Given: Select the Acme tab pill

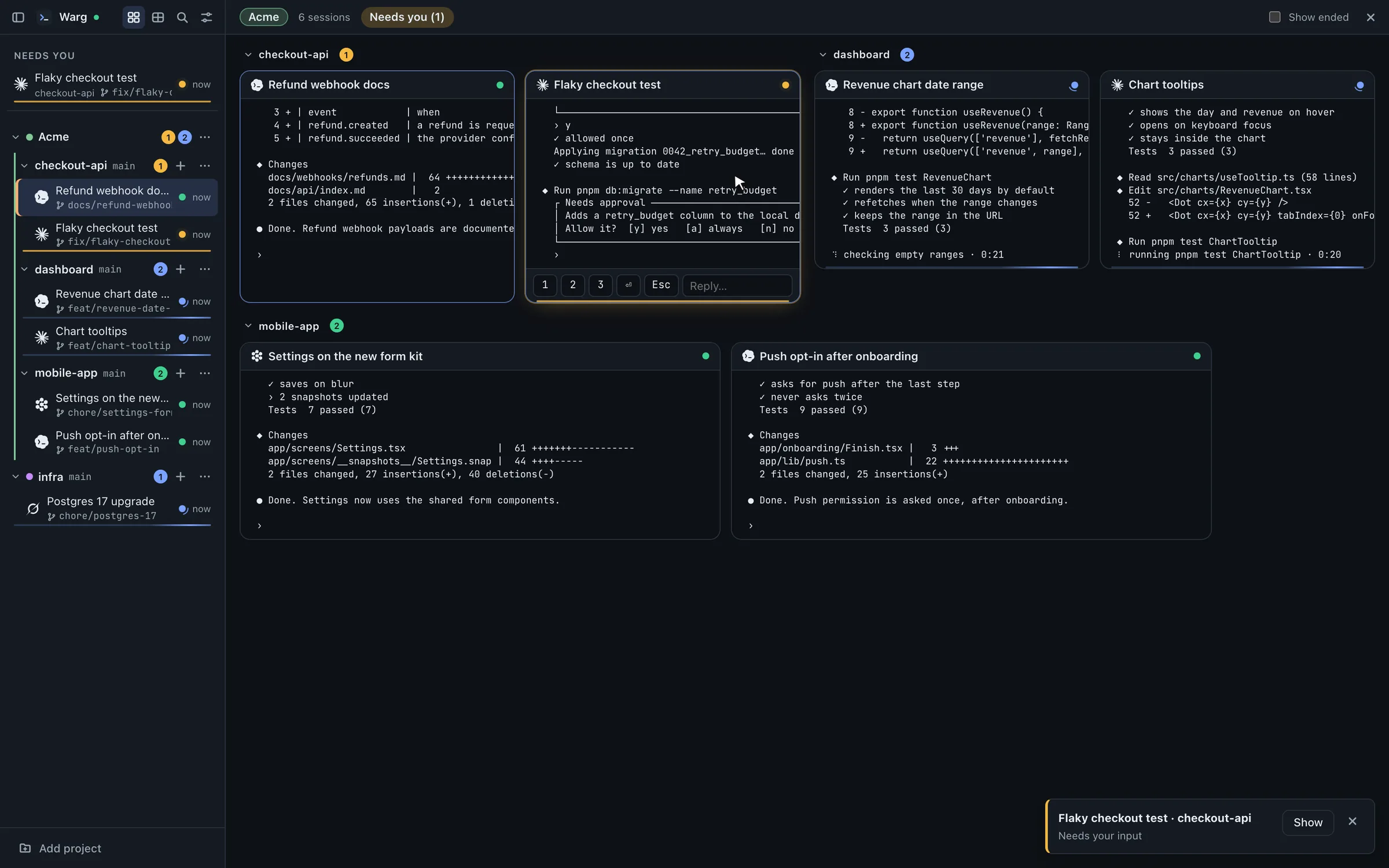Looking at the screenshot, I should [x=263, y=17].
